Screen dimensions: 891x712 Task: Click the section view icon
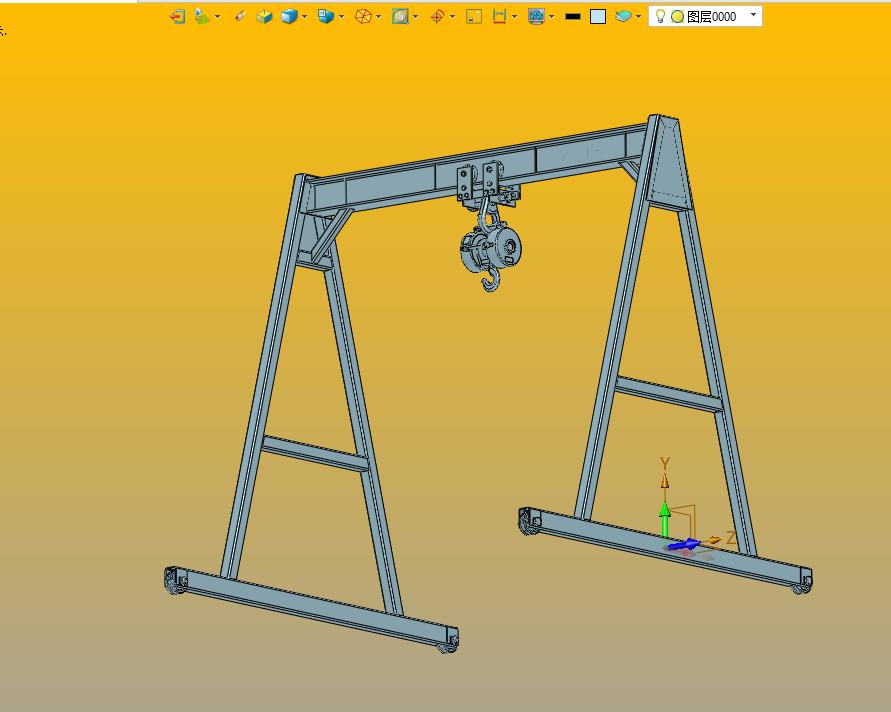point(400,16)
